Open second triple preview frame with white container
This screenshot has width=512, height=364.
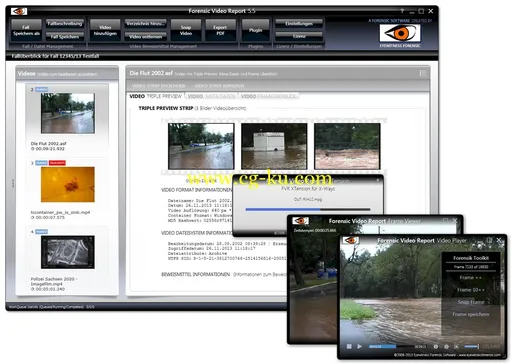274,146
